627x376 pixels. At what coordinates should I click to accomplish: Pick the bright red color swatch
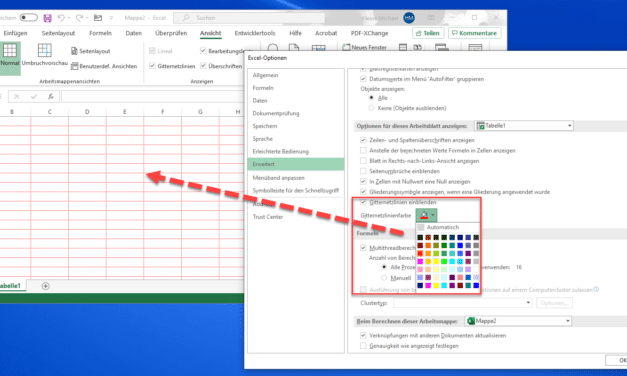420,253
